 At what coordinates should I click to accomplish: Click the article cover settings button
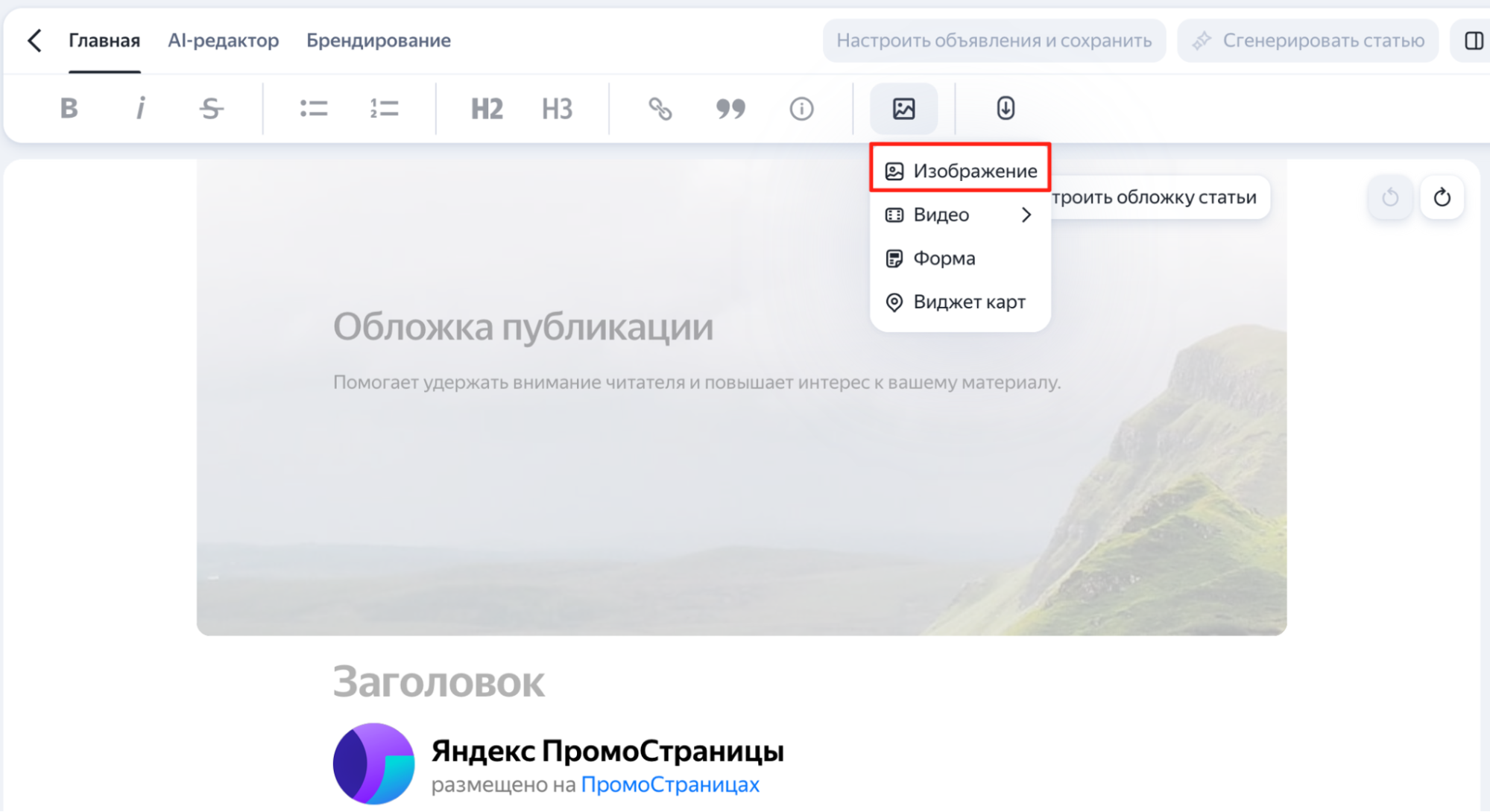1160,197
